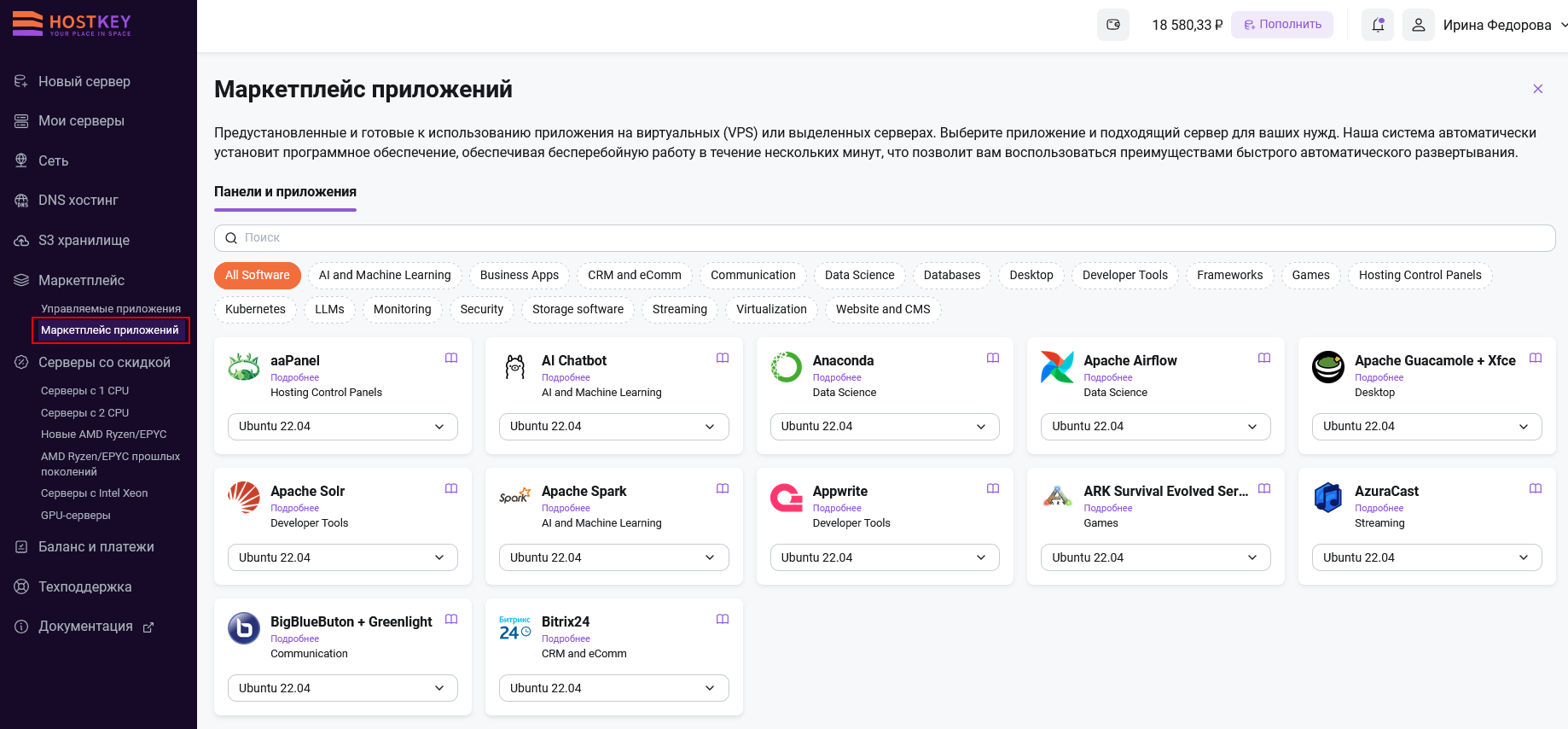The height and width of the screenshot is (729, 1568).
Task: Open the wallet balance icon
Action: pyautogui.click(x=1113, y=25)
